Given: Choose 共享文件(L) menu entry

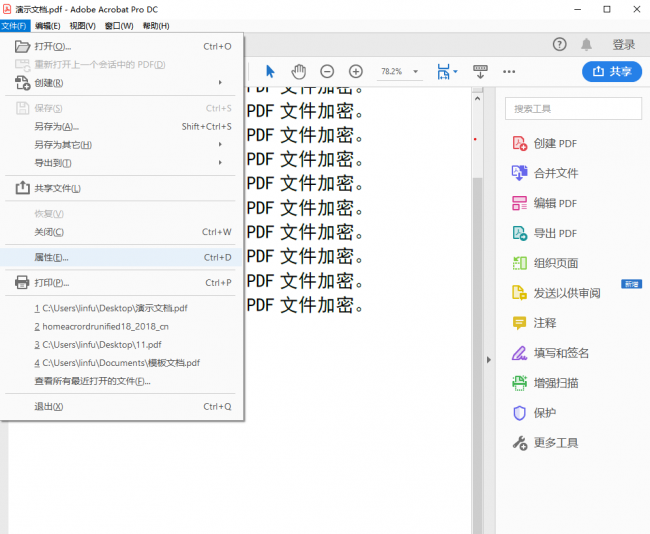Looking at the screenshot, I should pos(122,188).
